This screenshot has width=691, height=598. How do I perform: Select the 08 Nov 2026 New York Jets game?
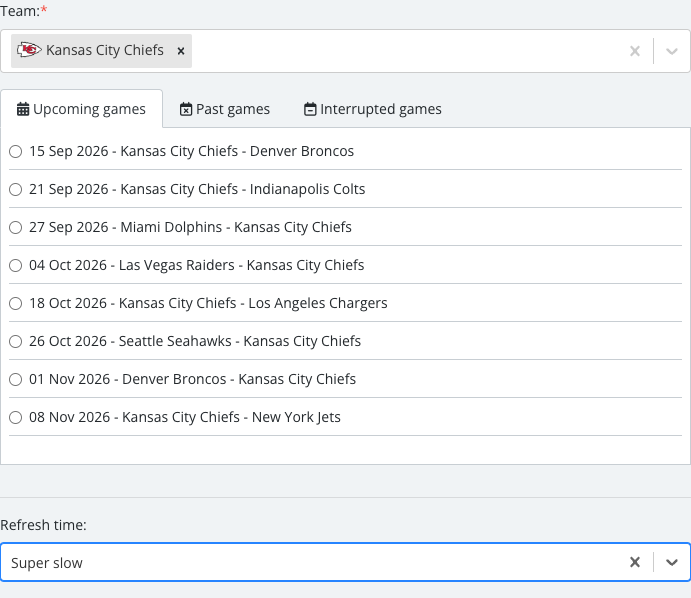[16, 417]
